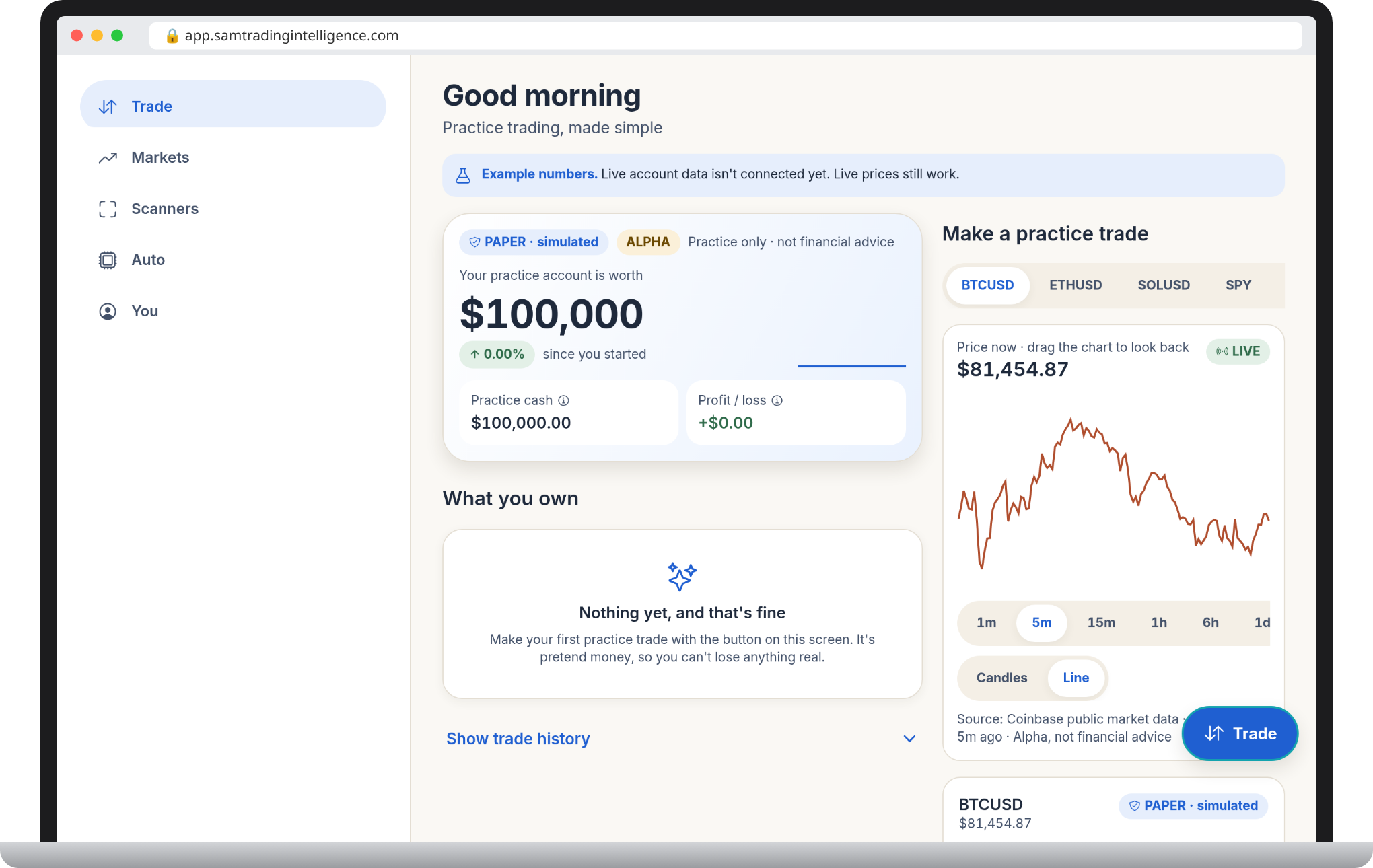Click the Profit / loss info icon

[777, 400]
